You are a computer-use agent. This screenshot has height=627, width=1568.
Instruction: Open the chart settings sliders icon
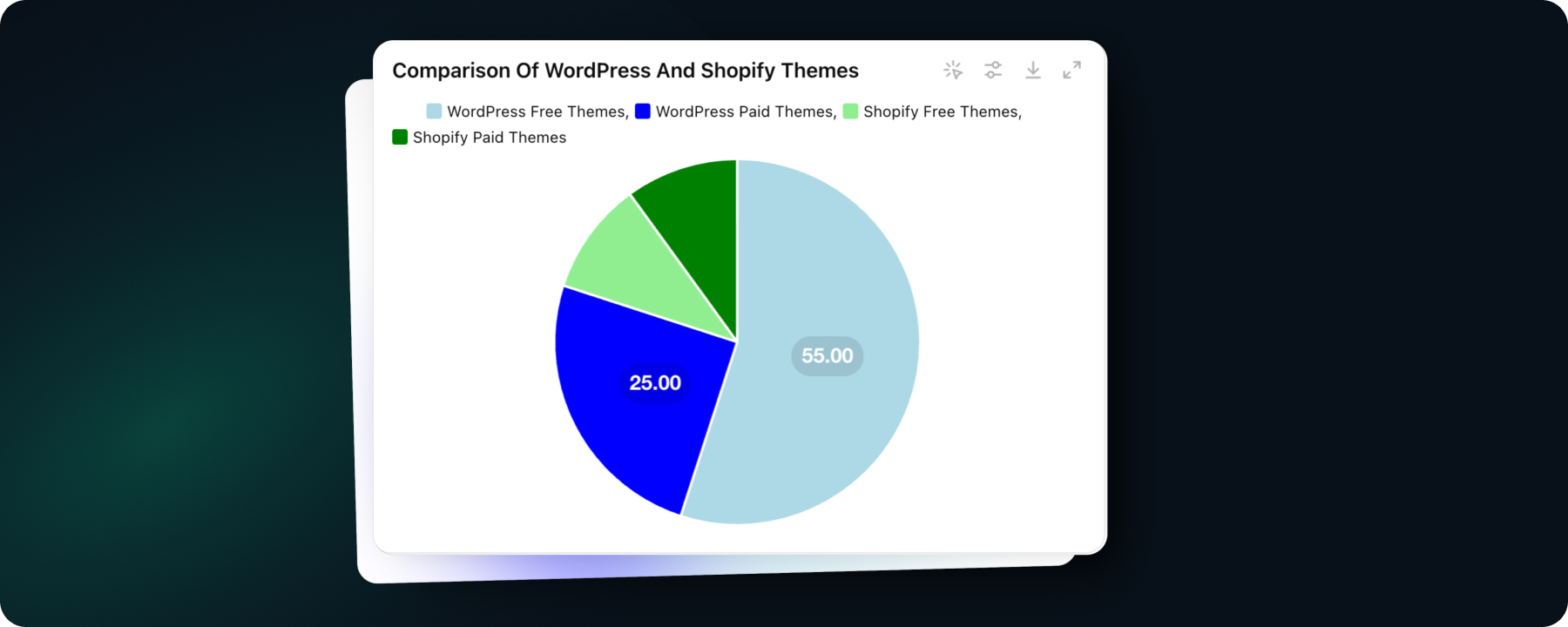pyautogui.click(x=993, y=70)
